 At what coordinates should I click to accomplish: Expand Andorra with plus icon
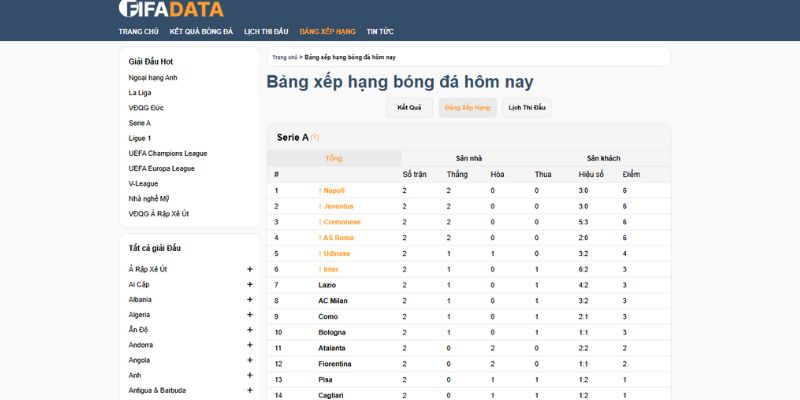pyautogui.click(x=250, y=345)
